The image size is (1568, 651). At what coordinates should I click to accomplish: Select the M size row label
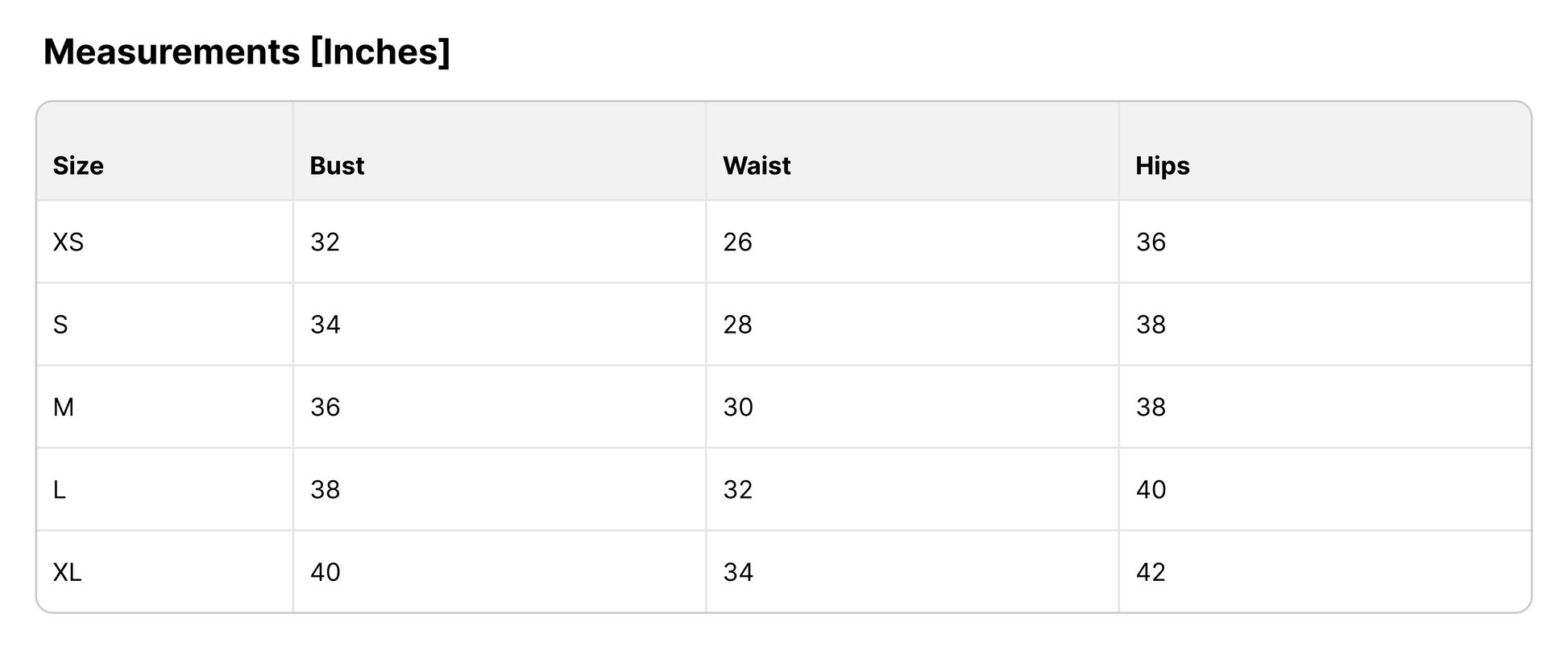(x=64, y=408)
